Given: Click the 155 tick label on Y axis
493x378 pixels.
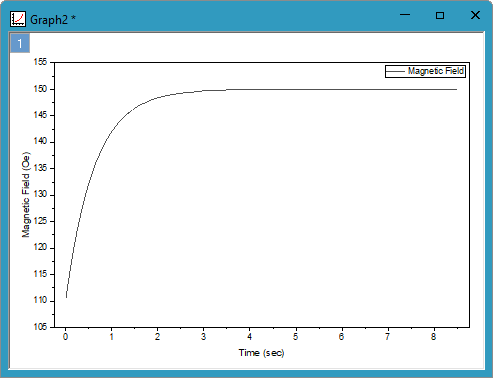Looking at the screenshot, I should tap(40, 62).
